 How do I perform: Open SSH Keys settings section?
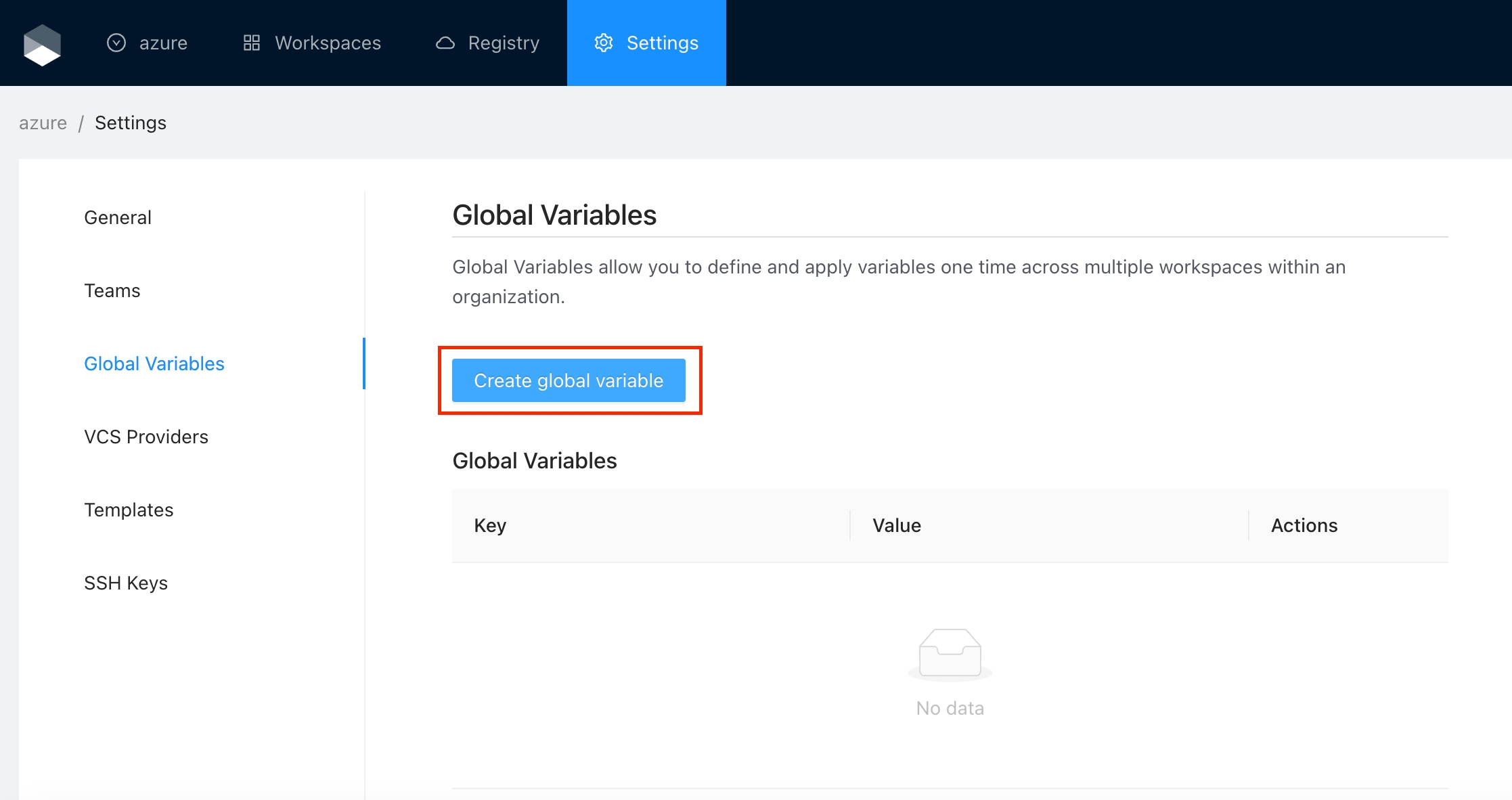point(126,583)
